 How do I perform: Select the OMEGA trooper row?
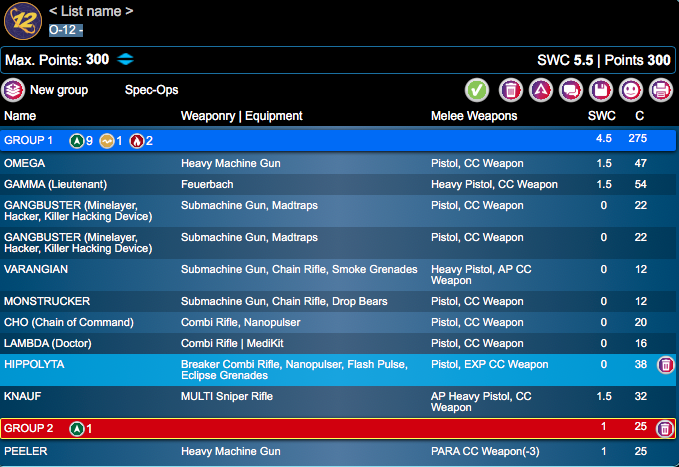click(x=338, y=163)
